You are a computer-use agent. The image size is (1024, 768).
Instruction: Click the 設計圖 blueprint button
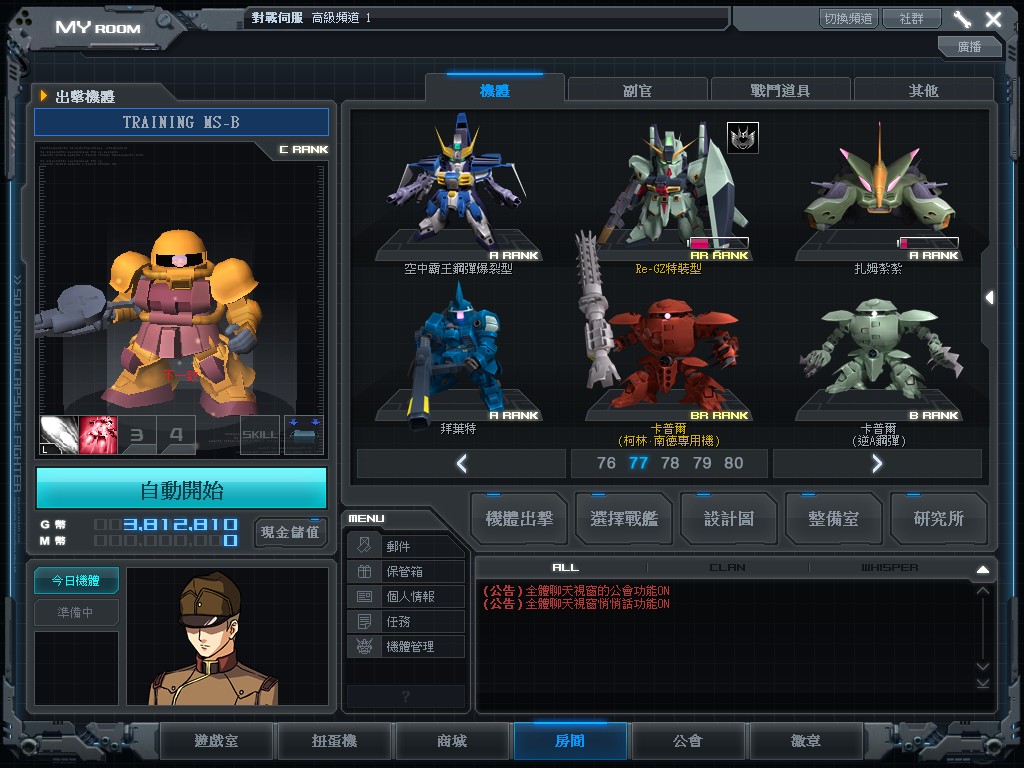(x=729, y=519)
